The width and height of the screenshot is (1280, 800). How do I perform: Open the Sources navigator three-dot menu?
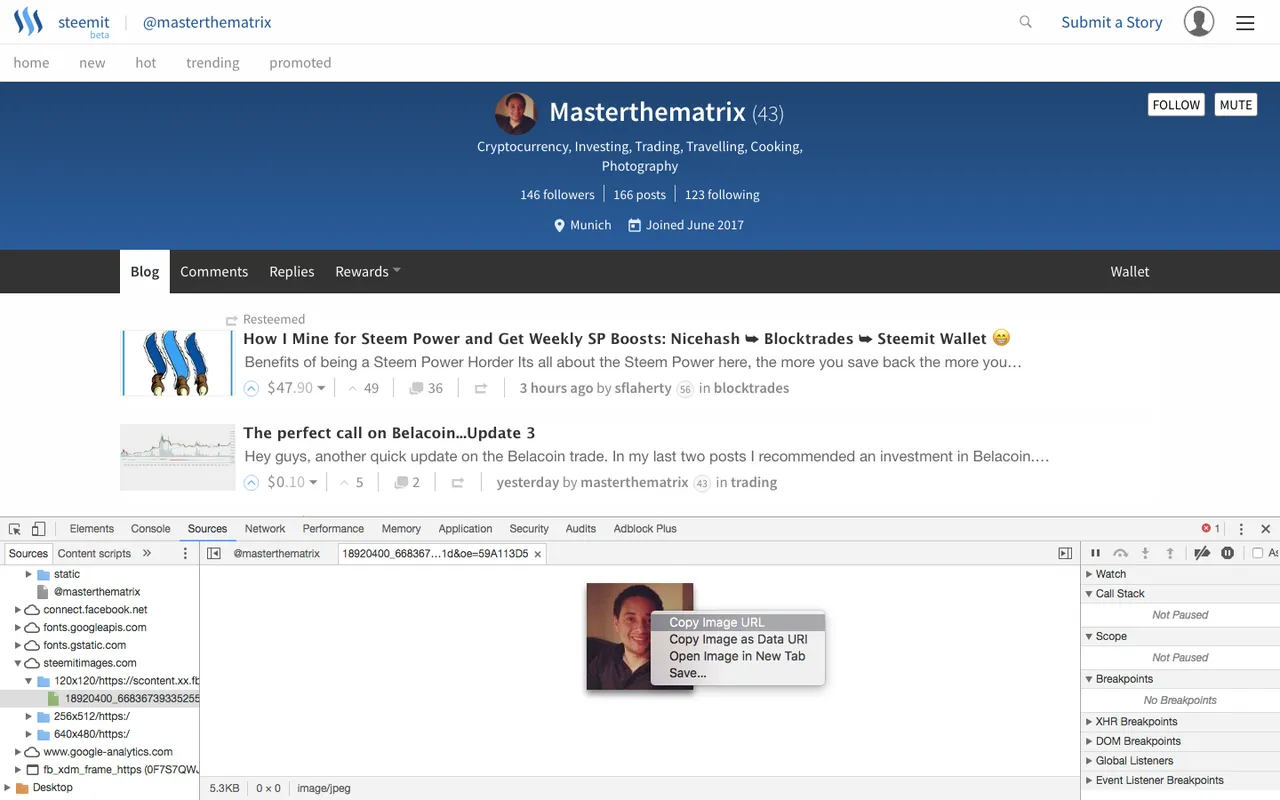(185, 553)
